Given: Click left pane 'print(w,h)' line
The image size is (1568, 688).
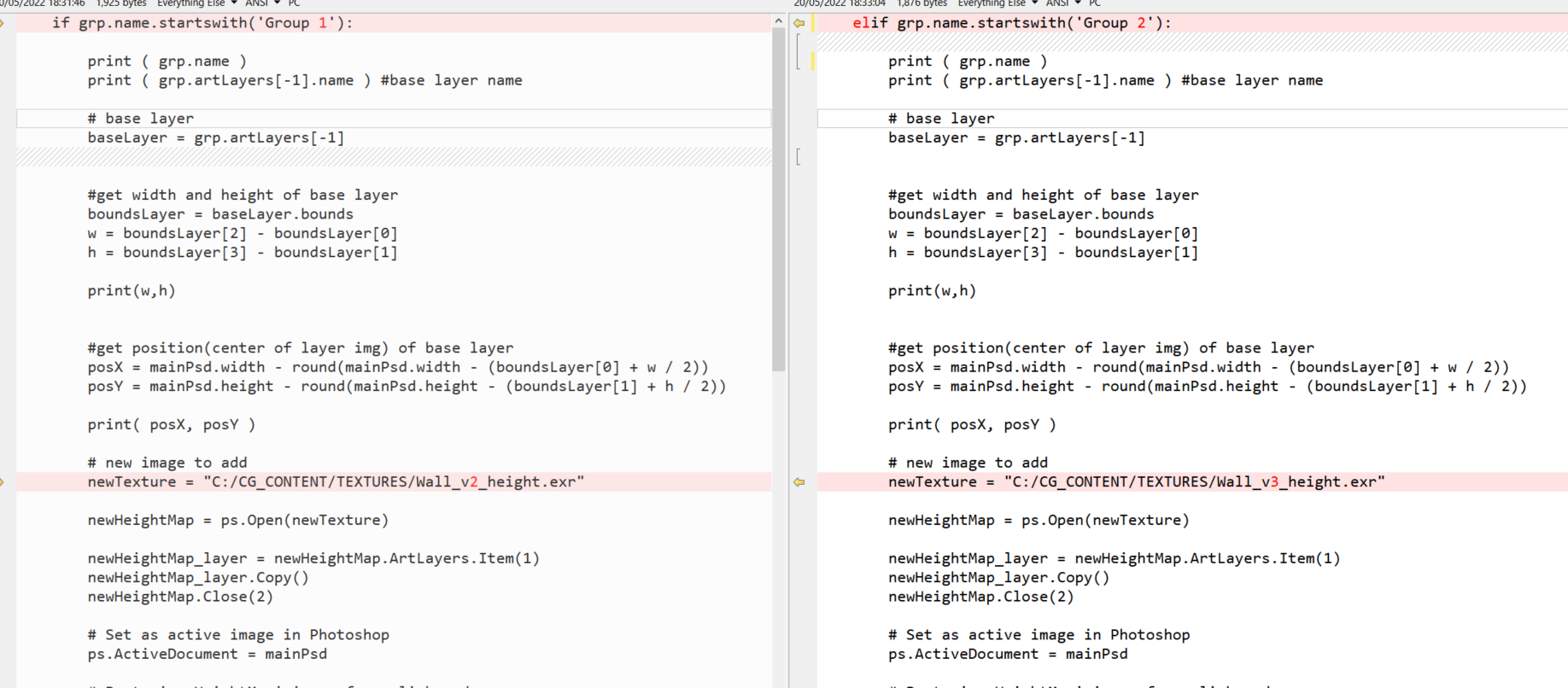Looking at the screenshot, I should (x=132, y=291).
